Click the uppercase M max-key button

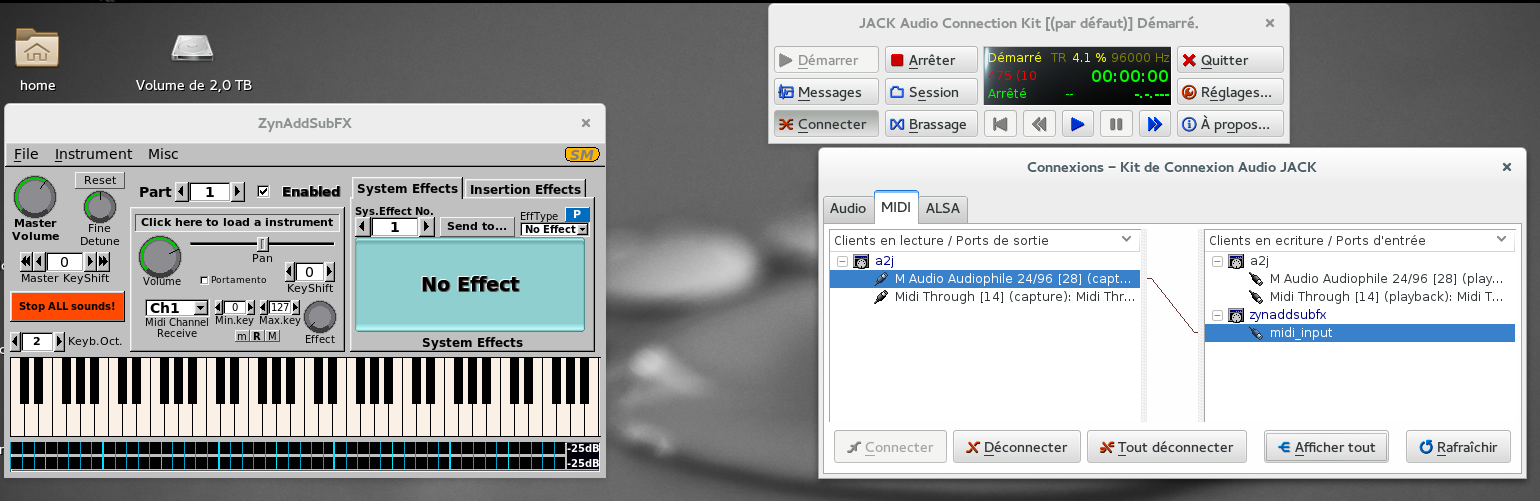click(272, 336)
